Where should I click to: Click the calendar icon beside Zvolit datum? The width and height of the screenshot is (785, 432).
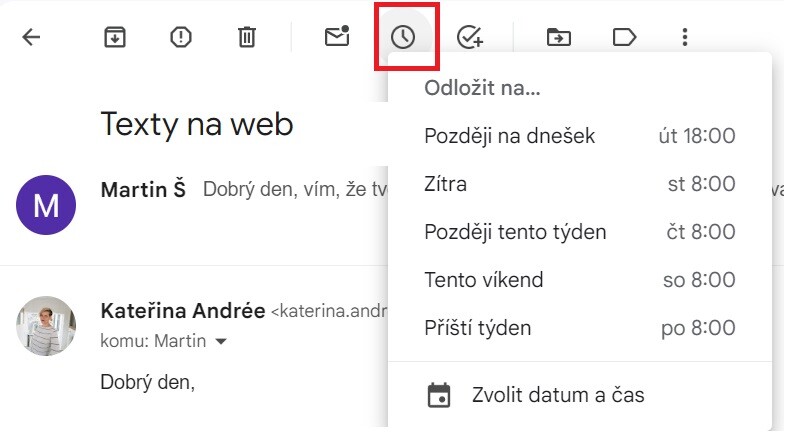pos(438,395)
